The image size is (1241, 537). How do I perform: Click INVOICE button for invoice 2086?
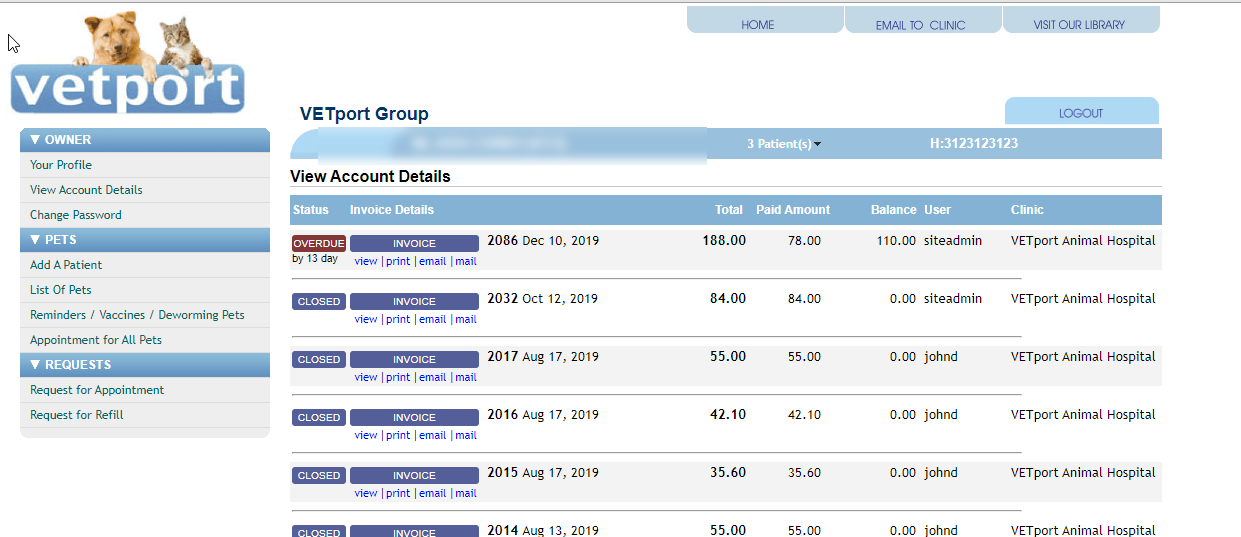pos(414,243)
